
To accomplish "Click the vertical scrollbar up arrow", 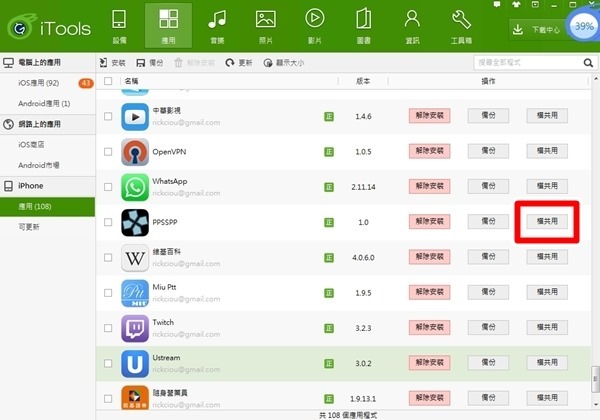I will 595,79.
